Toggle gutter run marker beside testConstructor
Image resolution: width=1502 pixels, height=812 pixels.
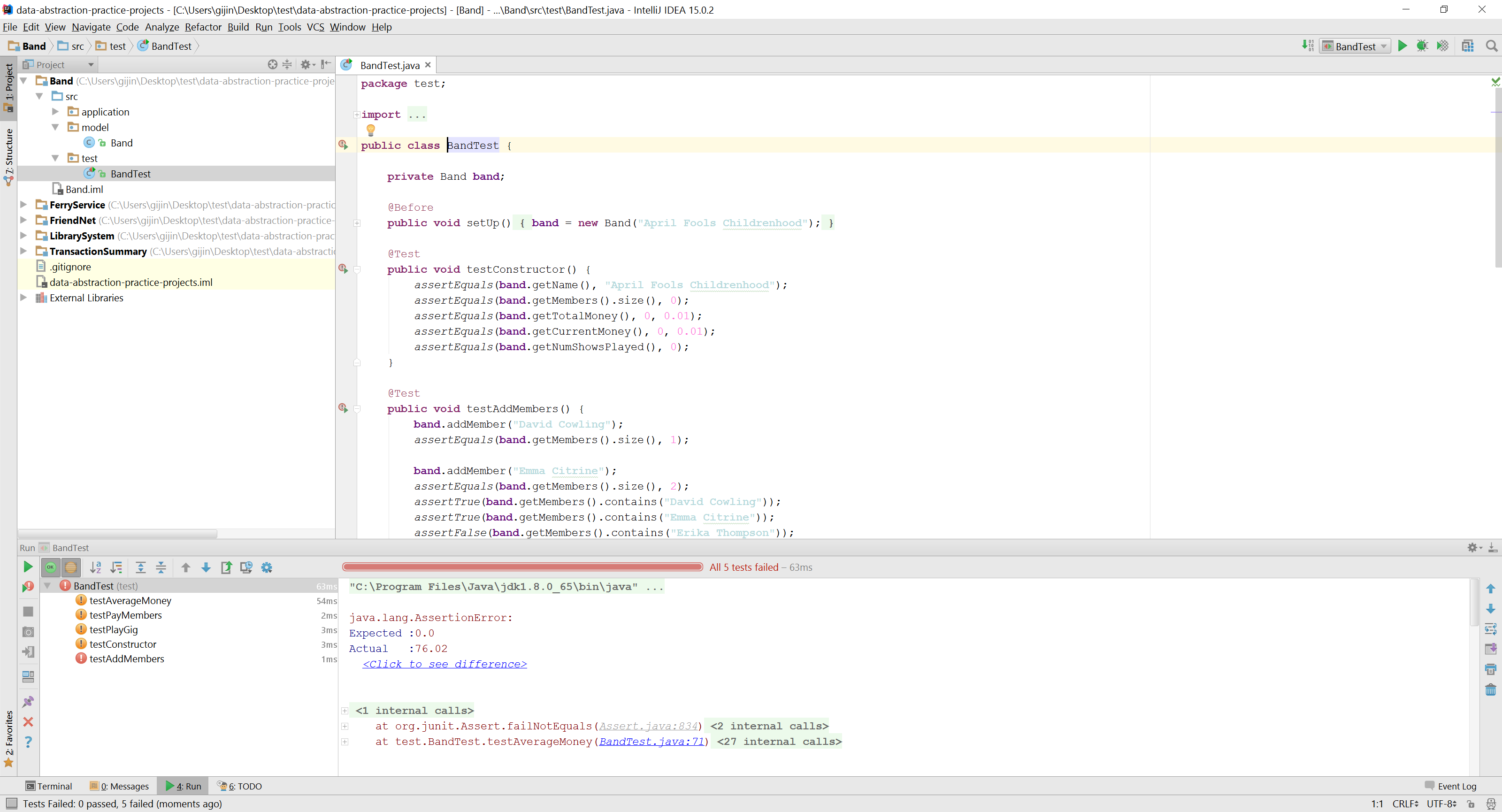(344, 269)
